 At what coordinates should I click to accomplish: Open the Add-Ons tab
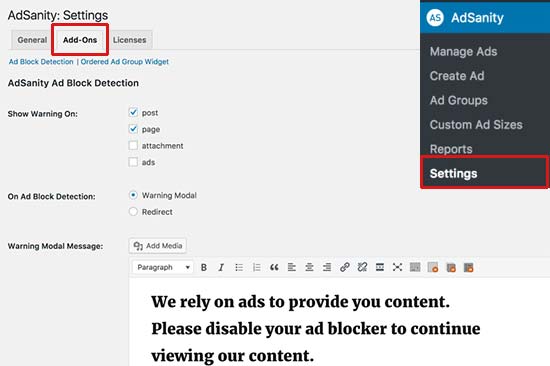click(80, 40)
